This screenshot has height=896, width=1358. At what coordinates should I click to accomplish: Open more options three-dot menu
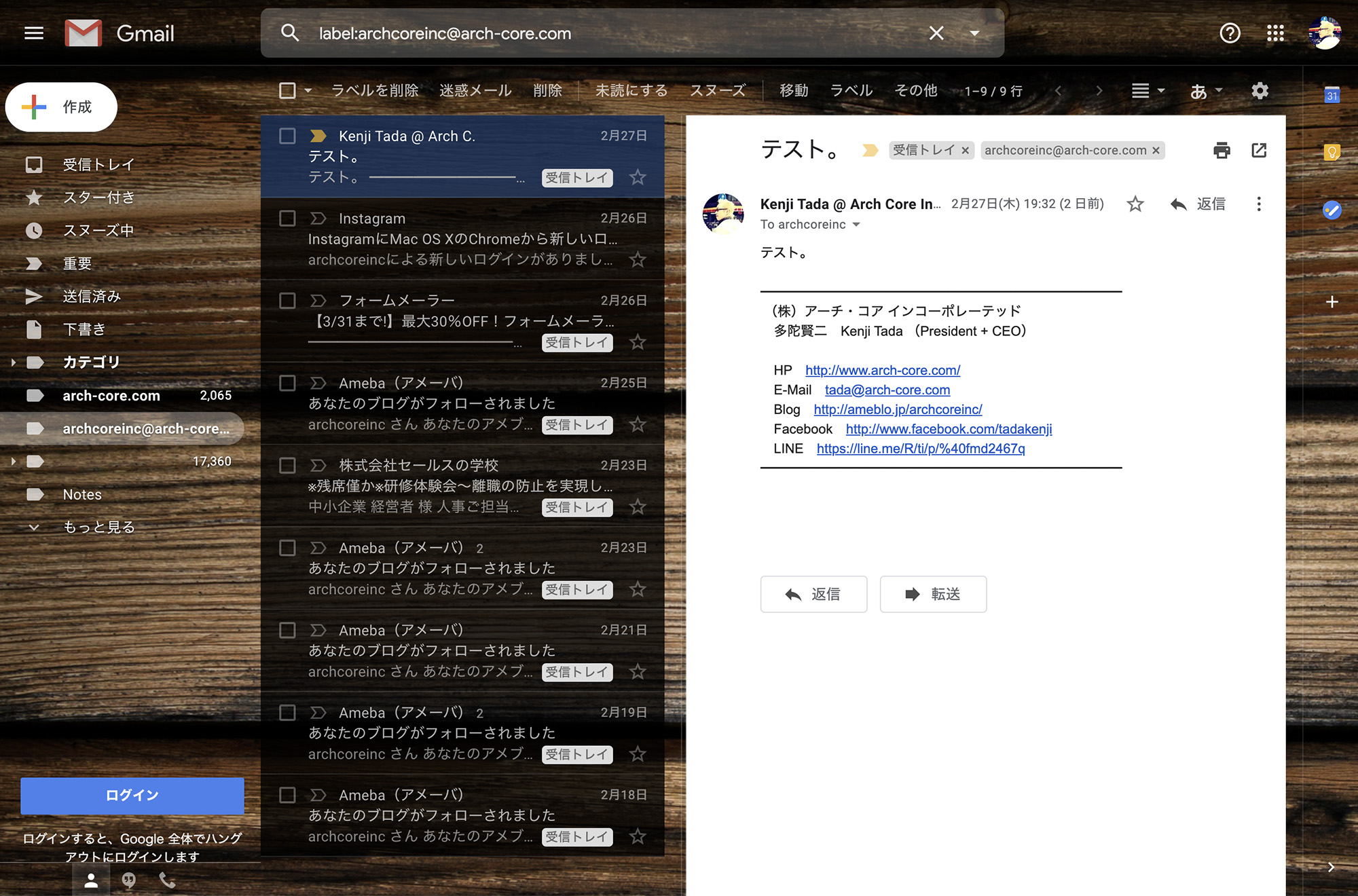coord(1258,204)
